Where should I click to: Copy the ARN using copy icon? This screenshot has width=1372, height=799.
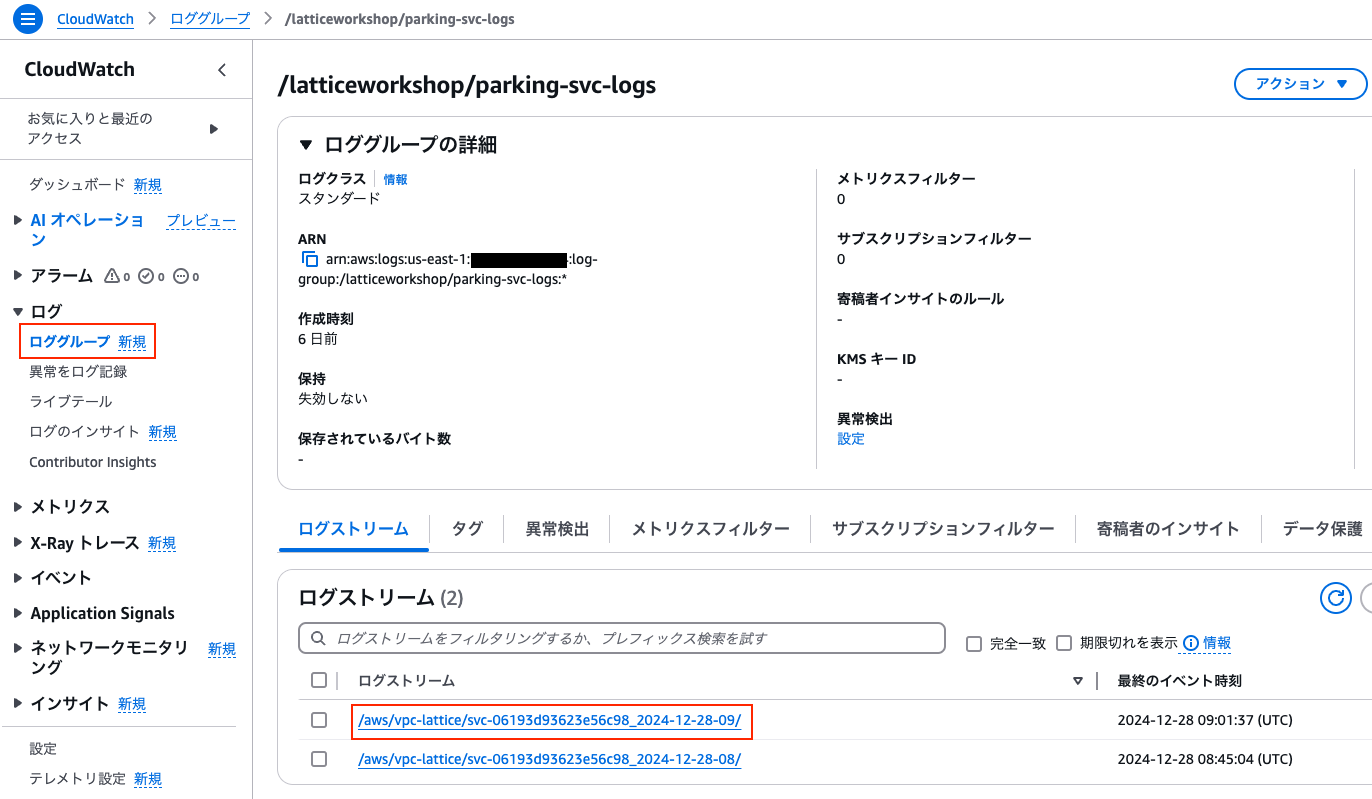[310, 260]
